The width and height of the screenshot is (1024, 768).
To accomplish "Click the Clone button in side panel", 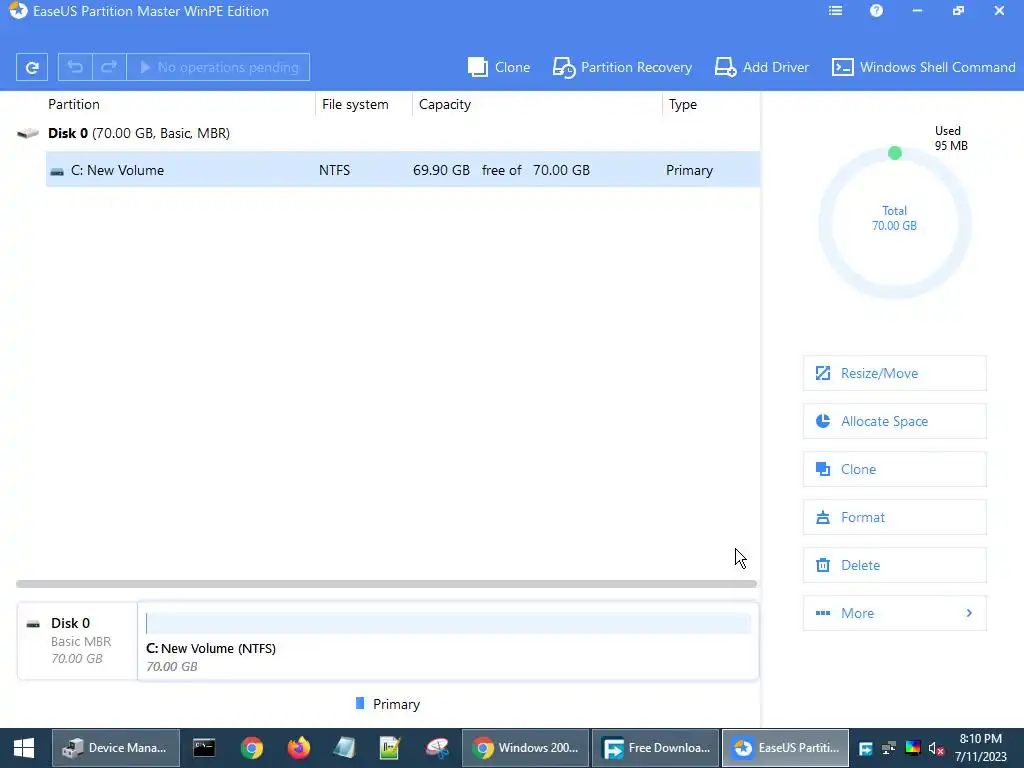I will click(x=894, y=470).
